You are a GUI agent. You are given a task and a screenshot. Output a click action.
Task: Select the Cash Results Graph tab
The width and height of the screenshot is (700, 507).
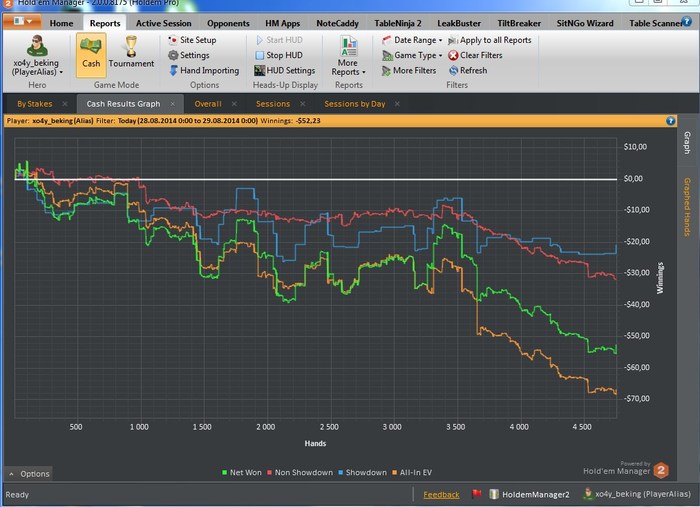click(123, 104)
